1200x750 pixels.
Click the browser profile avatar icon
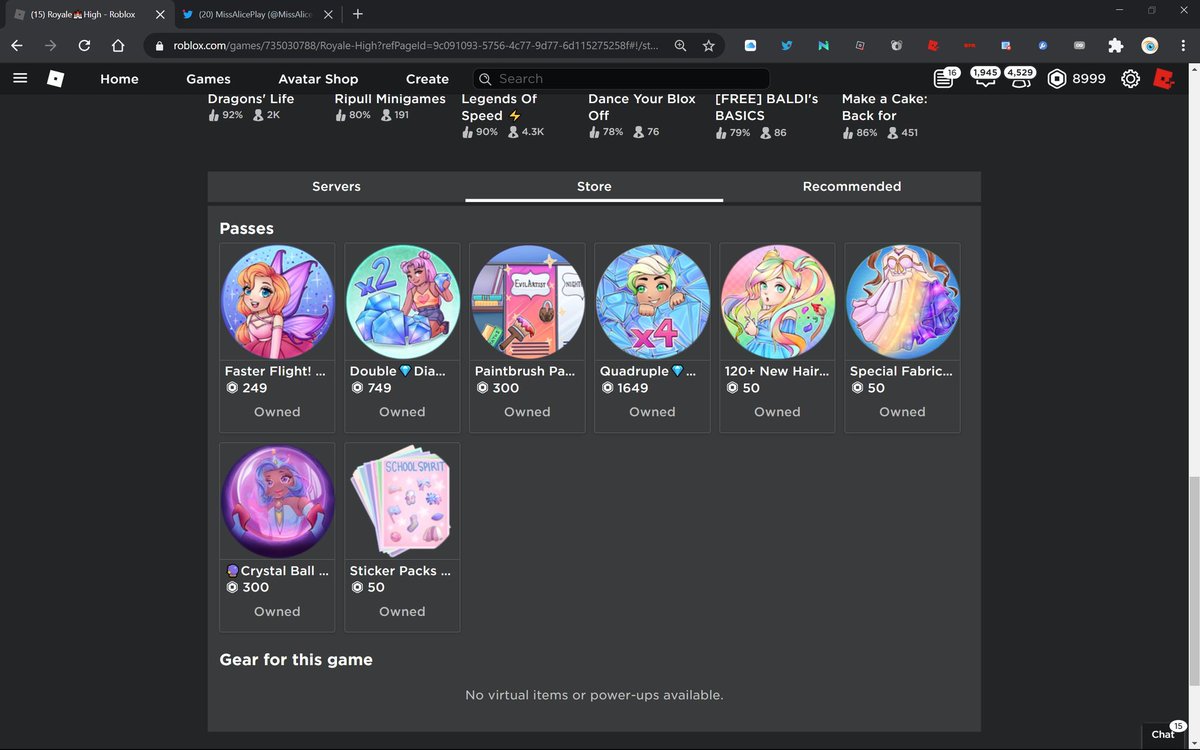click(x=1150, y=45)
